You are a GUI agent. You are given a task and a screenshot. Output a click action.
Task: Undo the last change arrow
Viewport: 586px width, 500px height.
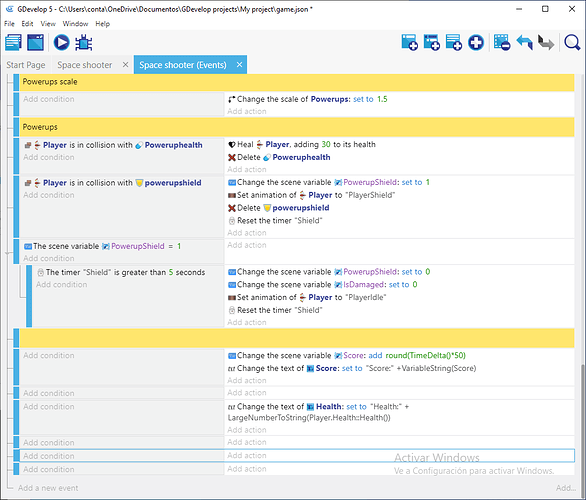(x=524, y=43)
